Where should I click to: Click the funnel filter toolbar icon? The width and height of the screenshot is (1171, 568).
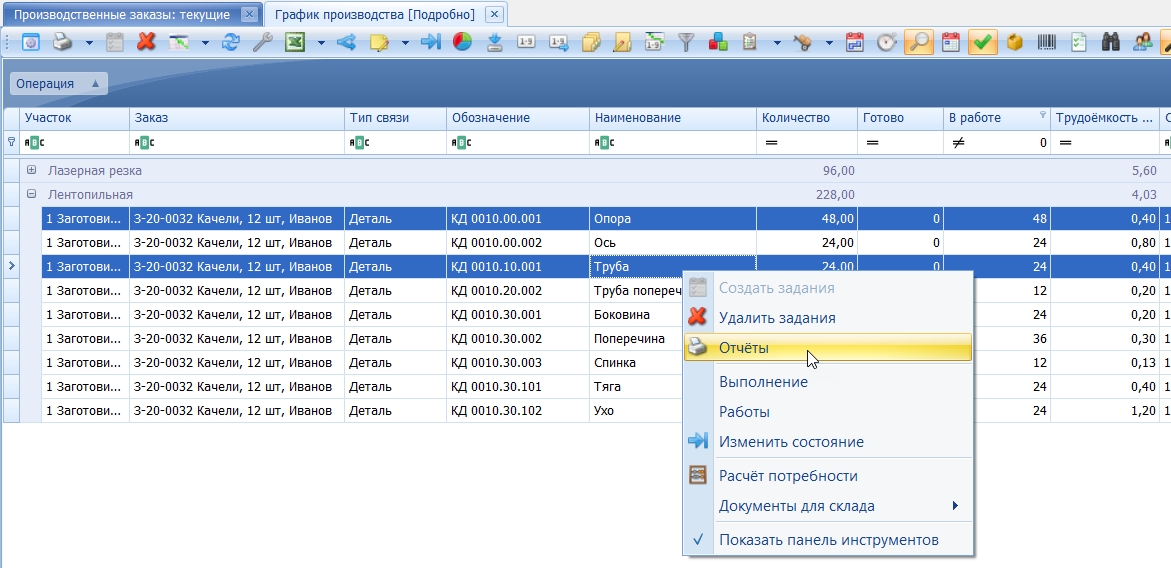(x=686, y=43)
